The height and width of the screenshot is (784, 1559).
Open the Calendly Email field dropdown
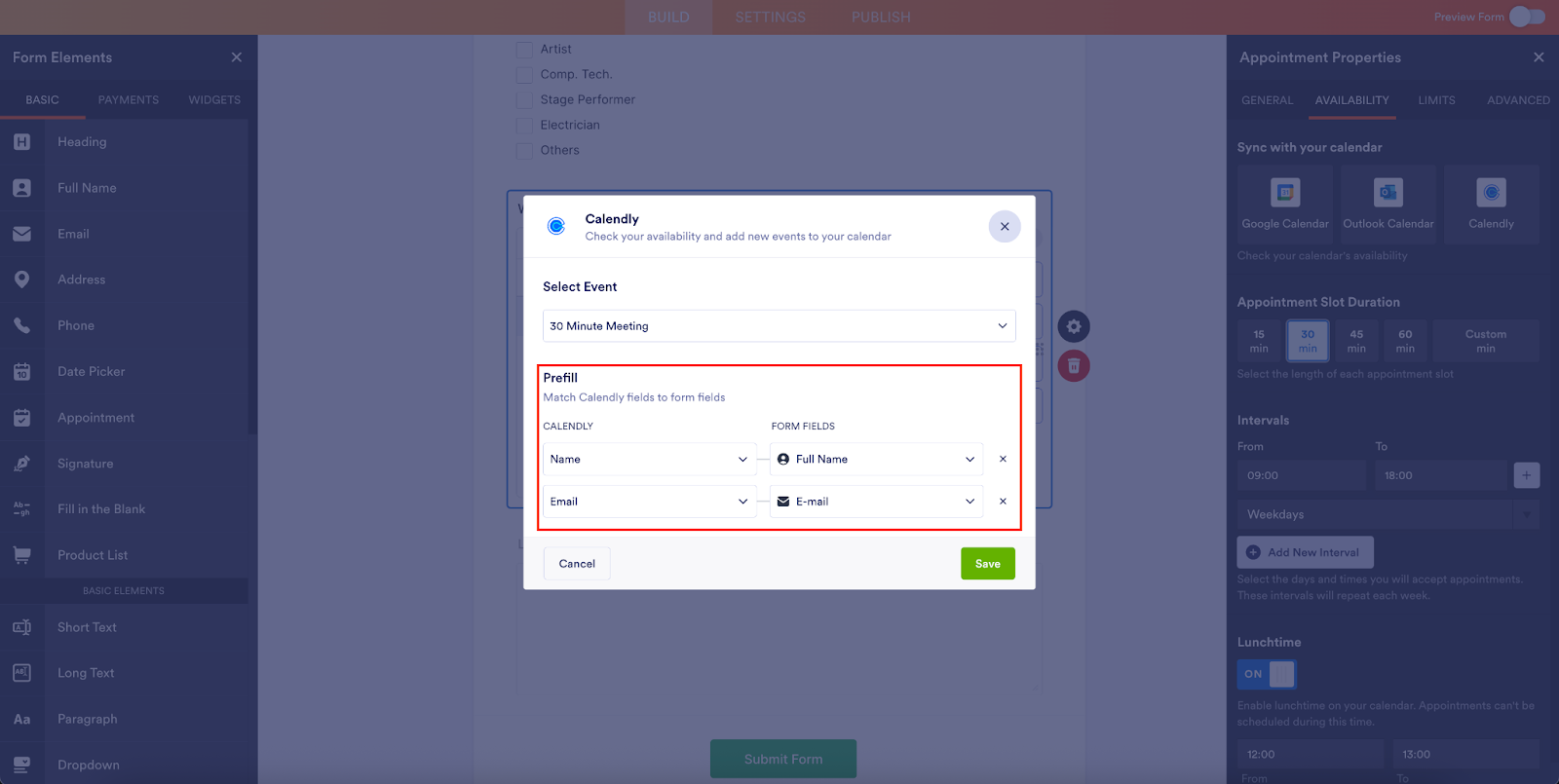coord(649,502)
